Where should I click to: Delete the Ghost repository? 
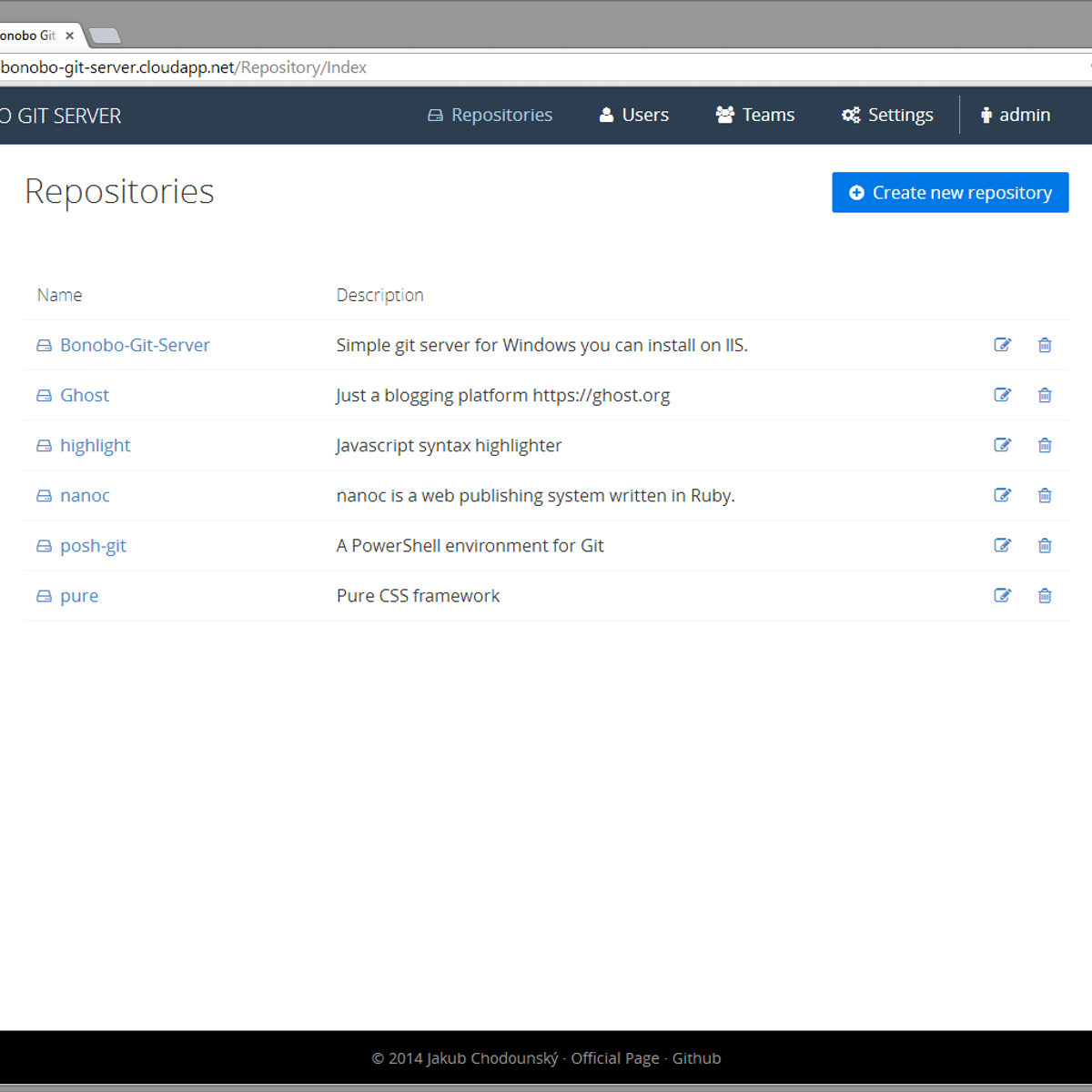click(x=1045, y=395)
